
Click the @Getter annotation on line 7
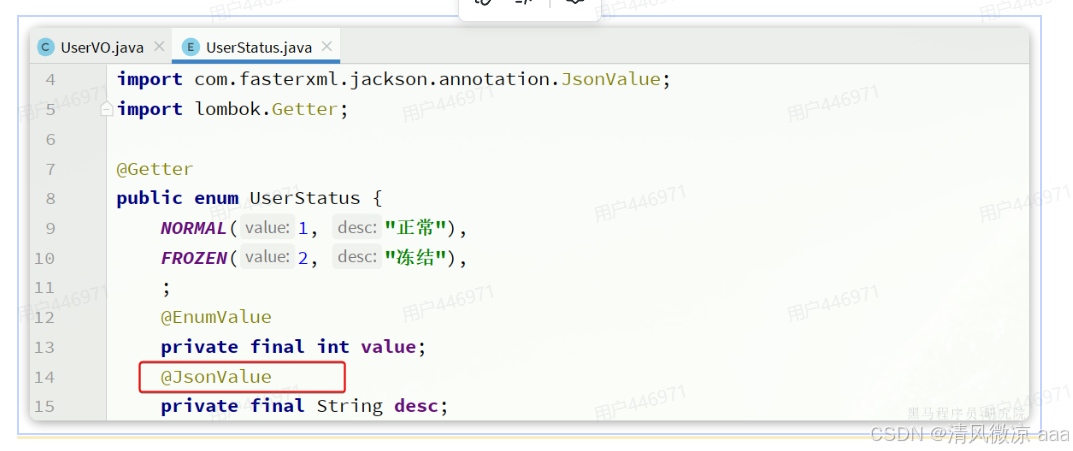(x=155, y=169)
